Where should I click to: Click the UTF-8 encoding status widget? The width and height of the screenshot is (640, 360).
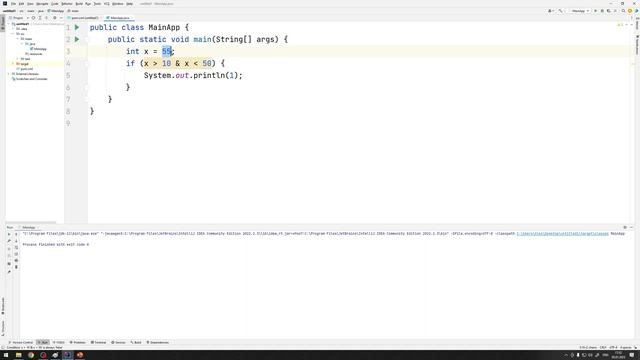[x=613, y=347]
